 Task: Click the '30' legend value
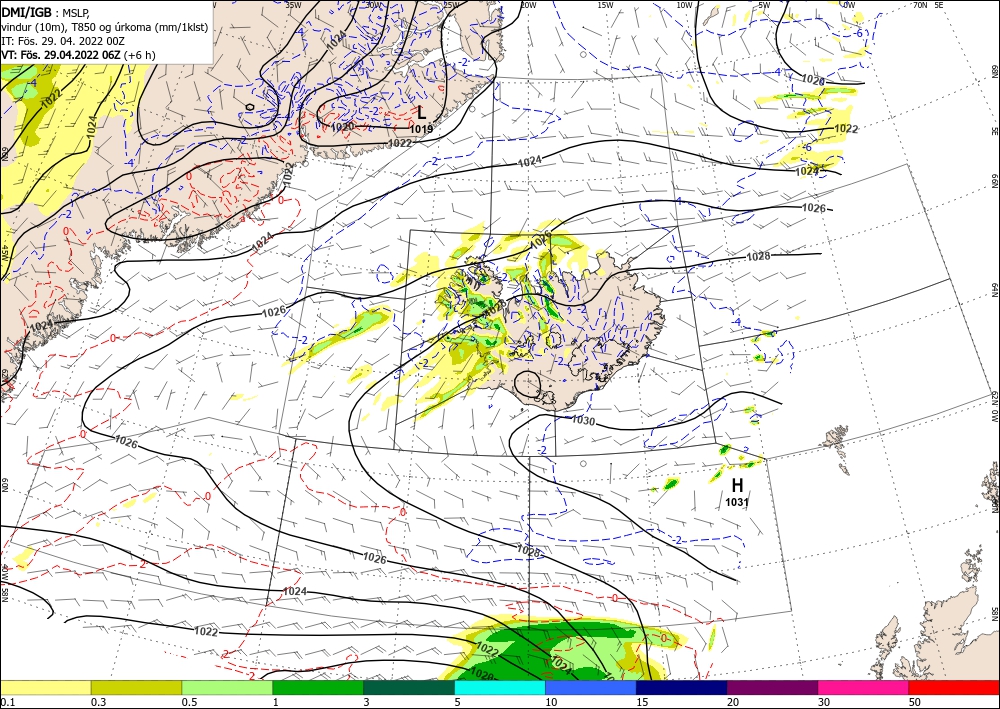824,702
